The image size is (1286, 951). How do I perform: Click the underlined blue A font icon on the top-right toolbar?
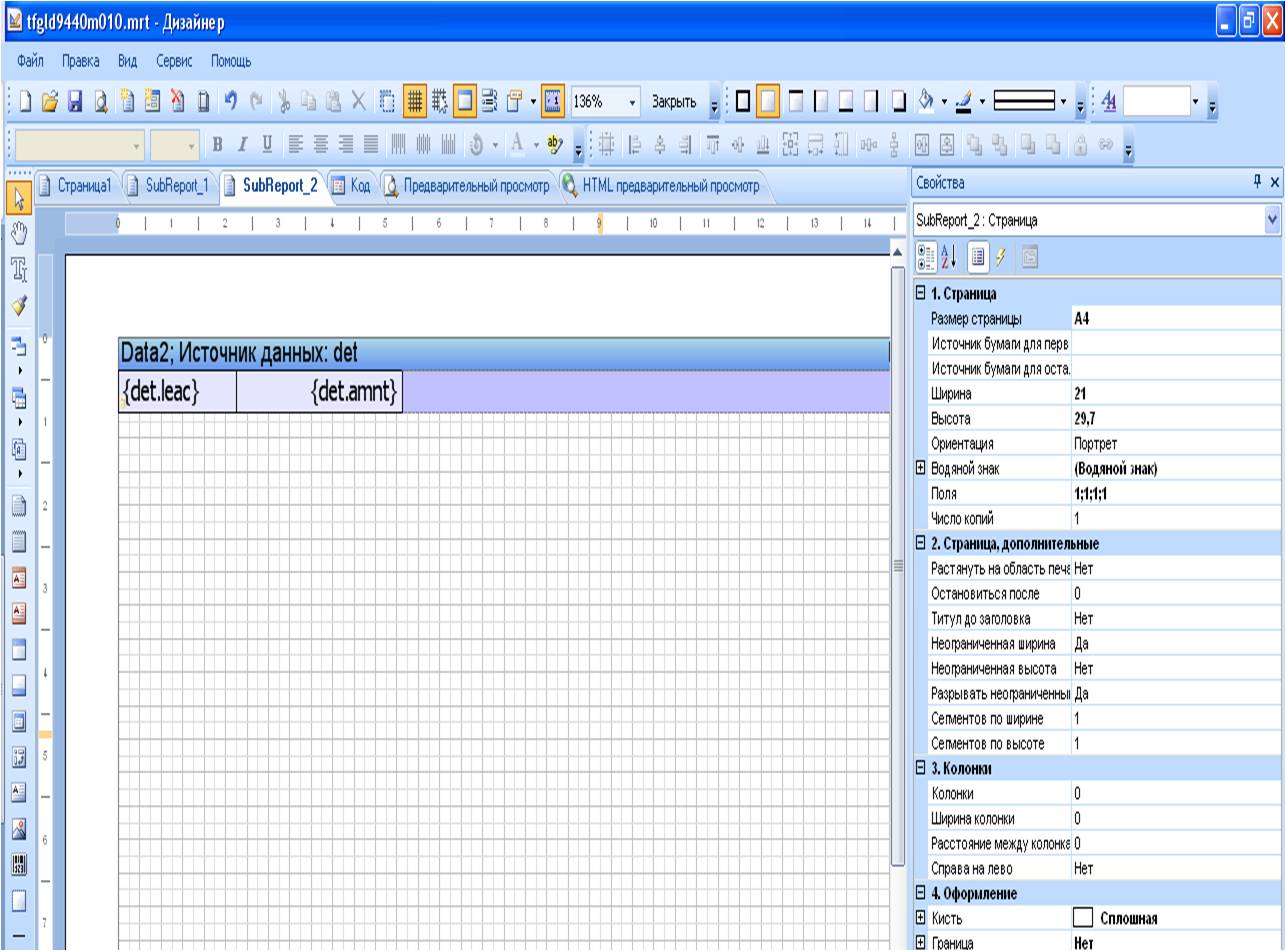pyautogui.click(x=1108, y=102)
